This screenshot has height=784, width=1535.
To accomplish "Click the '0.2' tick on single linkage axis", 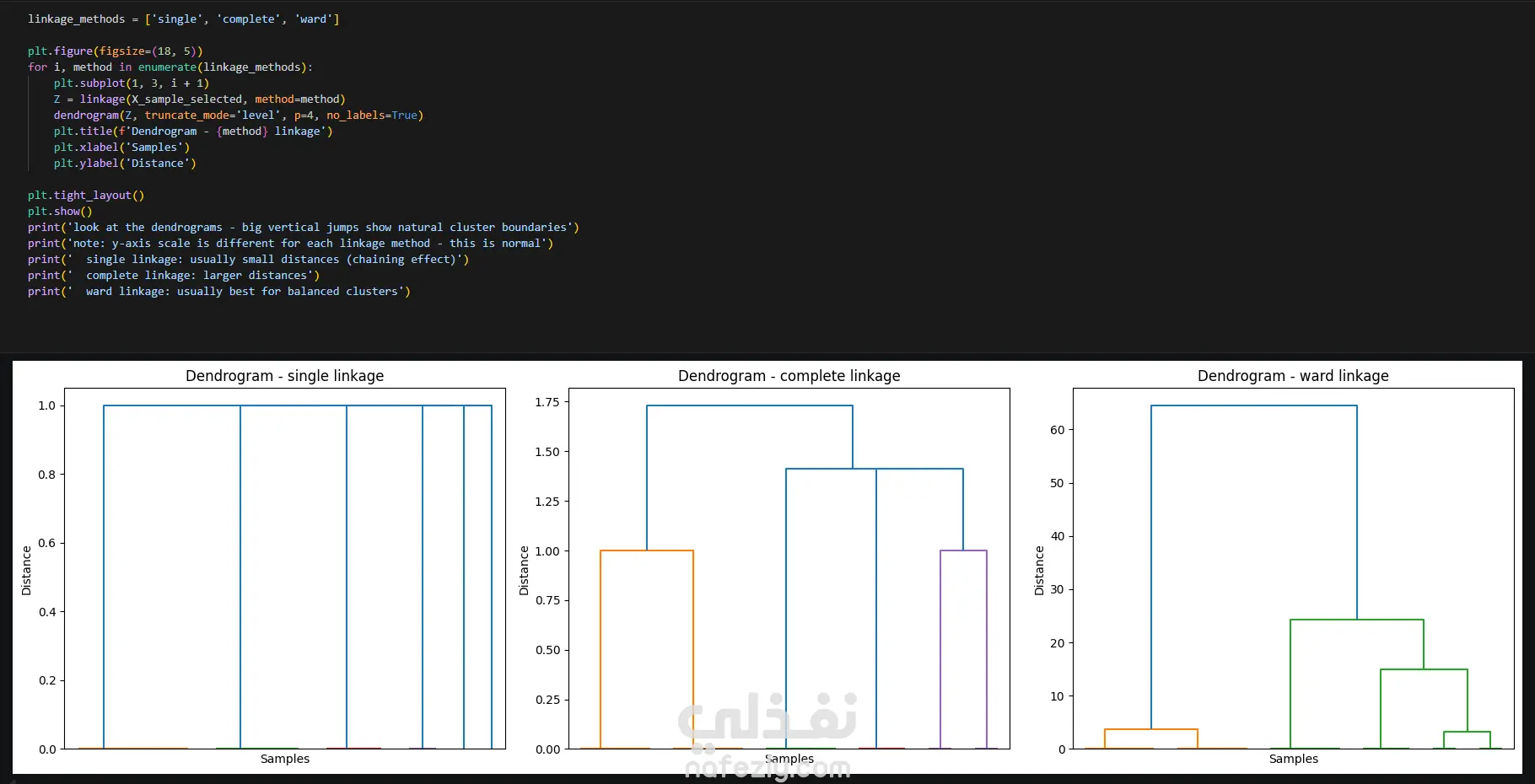I will click(46, 680).
